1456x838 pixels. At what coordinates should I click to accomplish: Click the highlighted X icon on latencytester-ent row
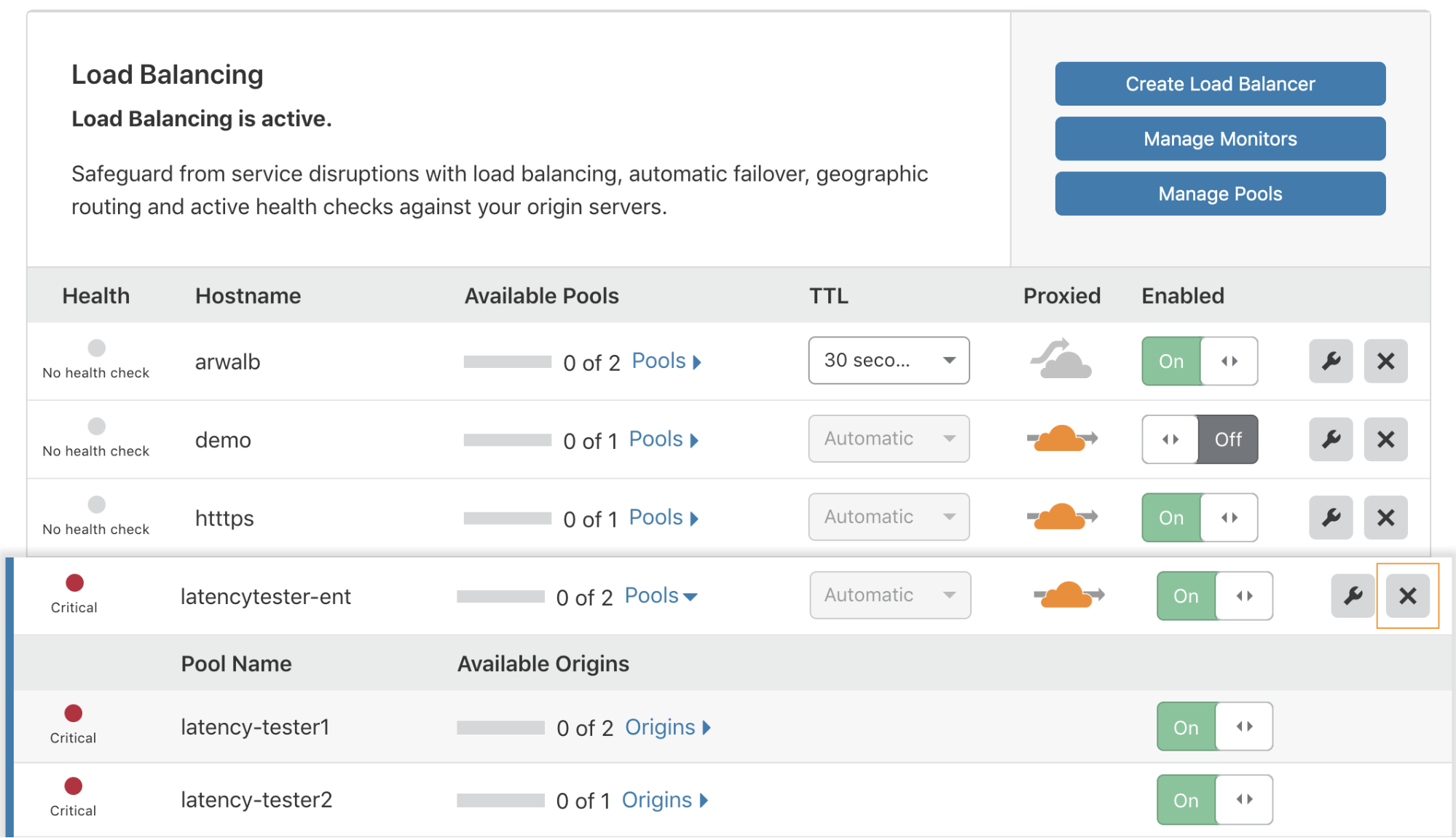point(1407,595)
